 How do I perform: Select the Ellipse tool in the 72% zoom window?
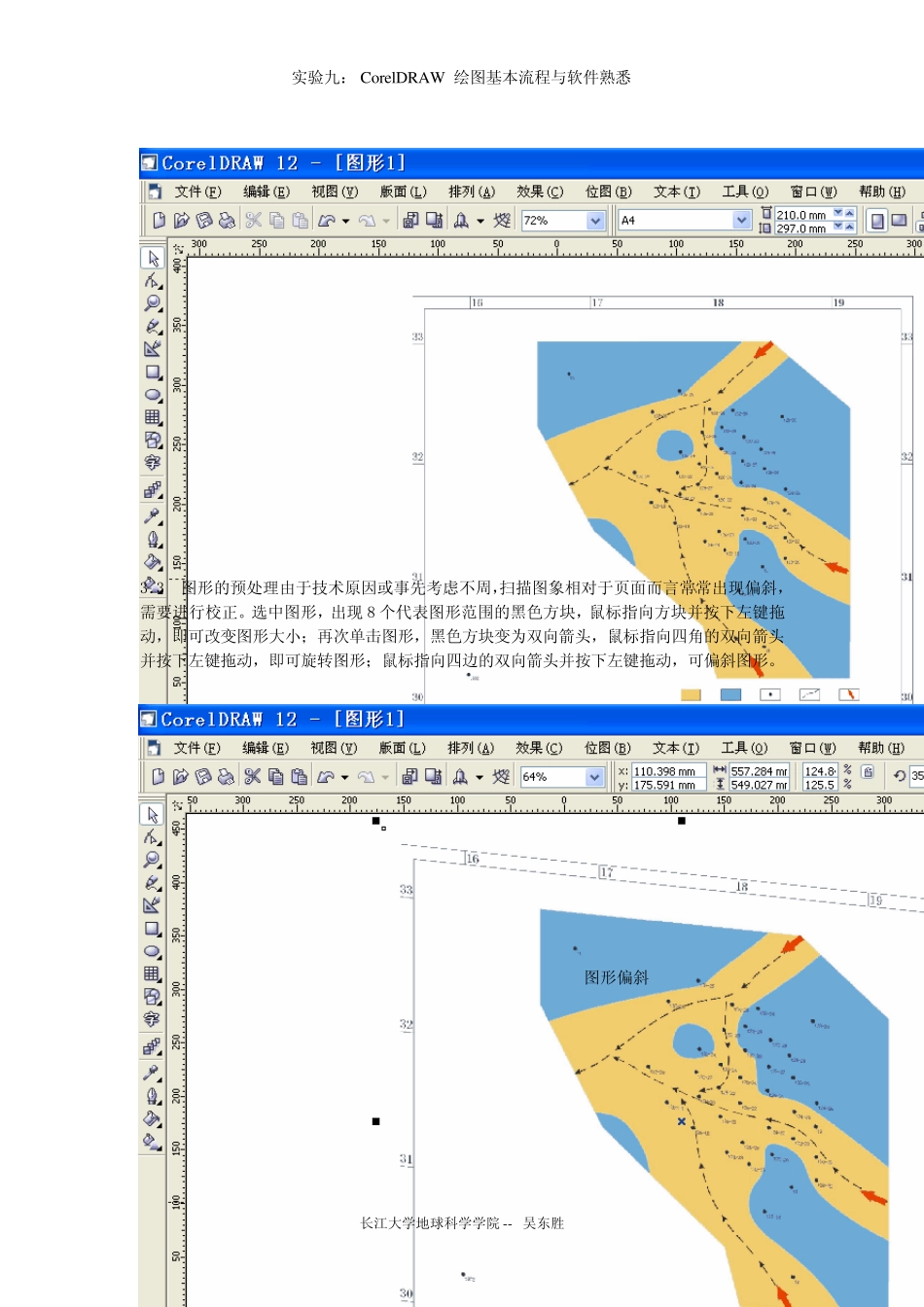153,395
